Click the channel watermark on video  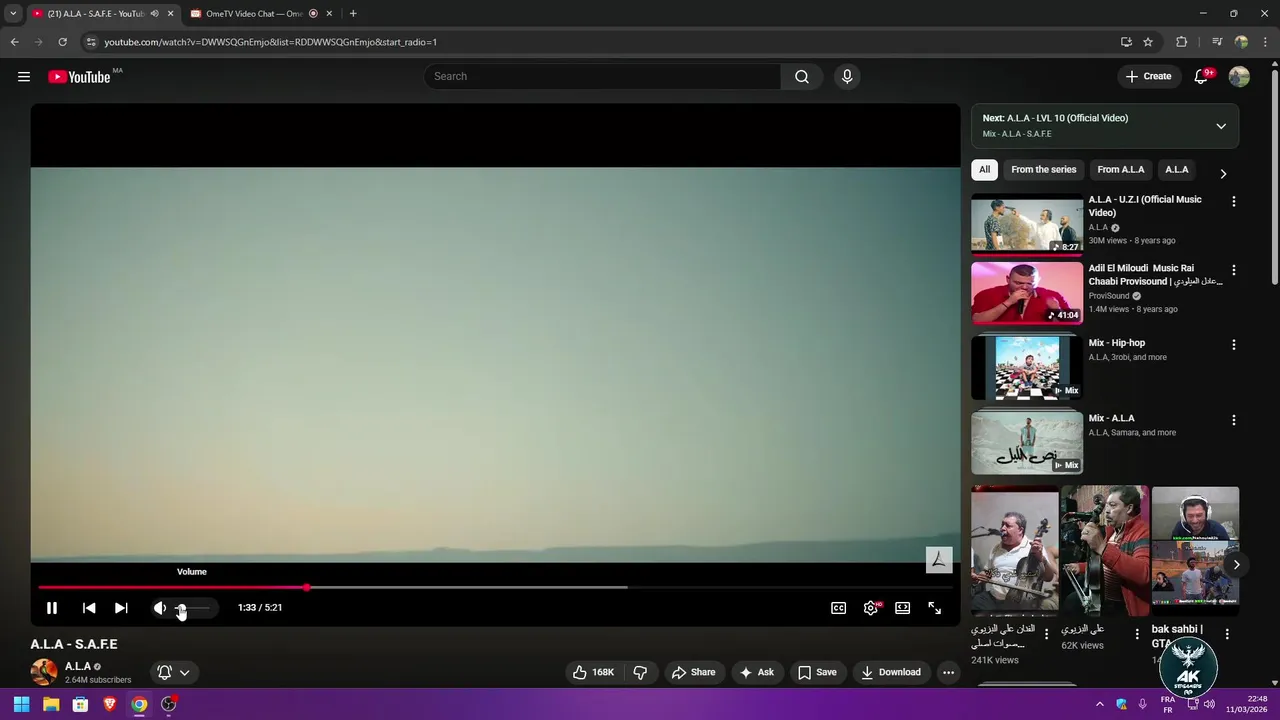click(939, 560)
